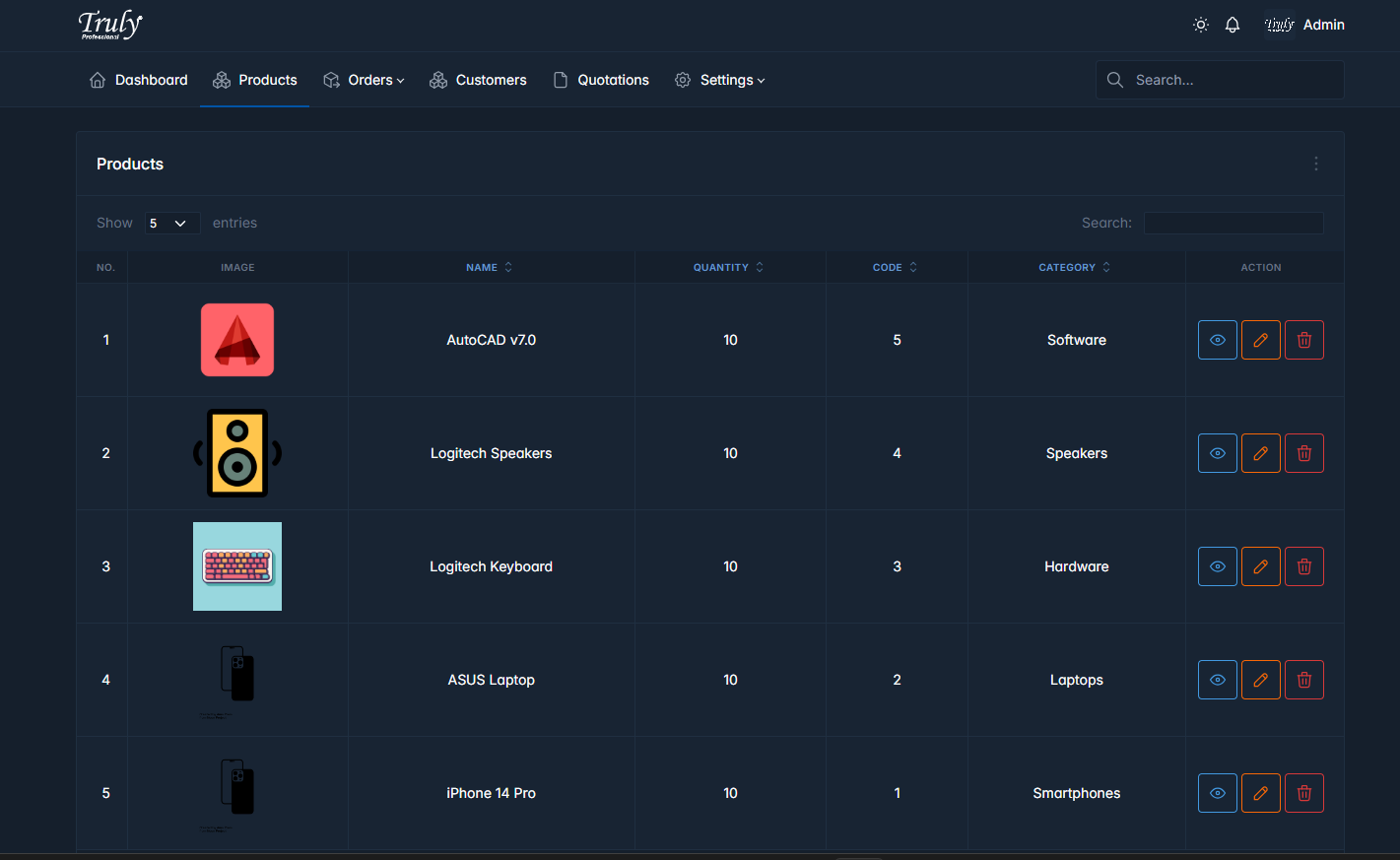Screen dimensions: 1400x860
Task: View AutoCAD v7.0 details via eye icon
Action: pyautogui.click(x=1217, y=340)
